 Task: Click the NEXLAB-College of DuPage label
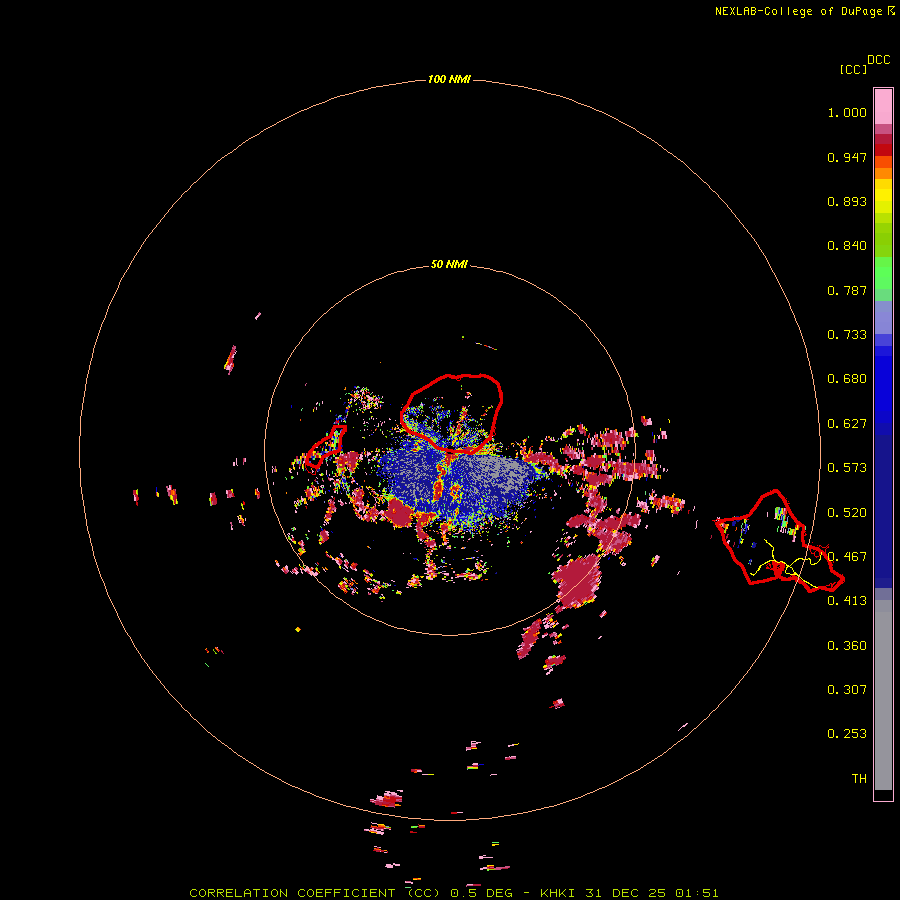tap(798, 11)
